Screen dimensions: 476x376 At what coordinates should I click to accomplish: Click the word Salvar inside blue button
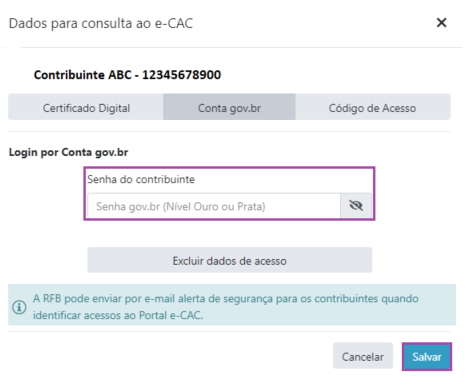427,357
